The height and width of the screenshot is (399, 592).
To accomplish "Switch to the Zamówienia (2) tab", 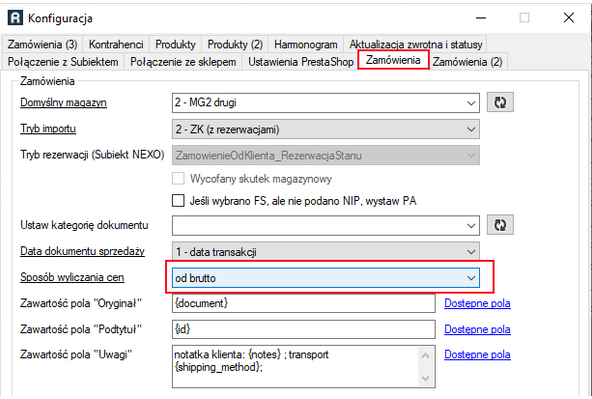I will pos(467,62).
